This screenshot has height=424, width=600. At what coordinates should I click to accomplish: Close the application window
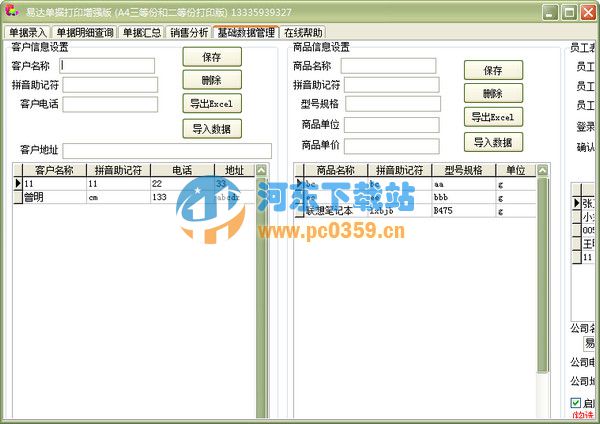(588, 13)
